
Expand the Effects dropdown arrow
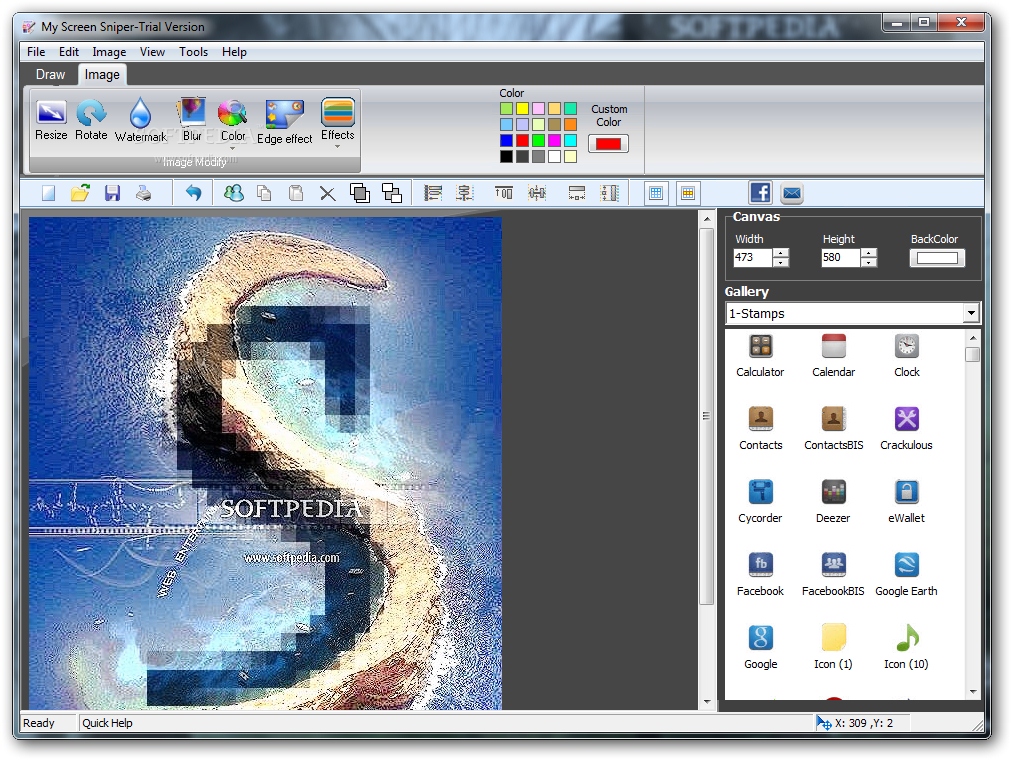[x=338, y=147]
